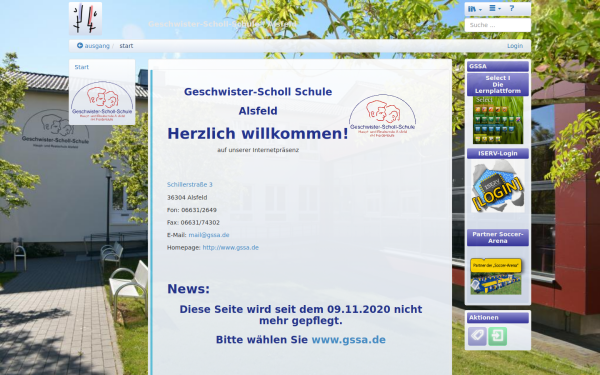
Task: Open the list menu dropdown icon
Action: tap(495, 8)
